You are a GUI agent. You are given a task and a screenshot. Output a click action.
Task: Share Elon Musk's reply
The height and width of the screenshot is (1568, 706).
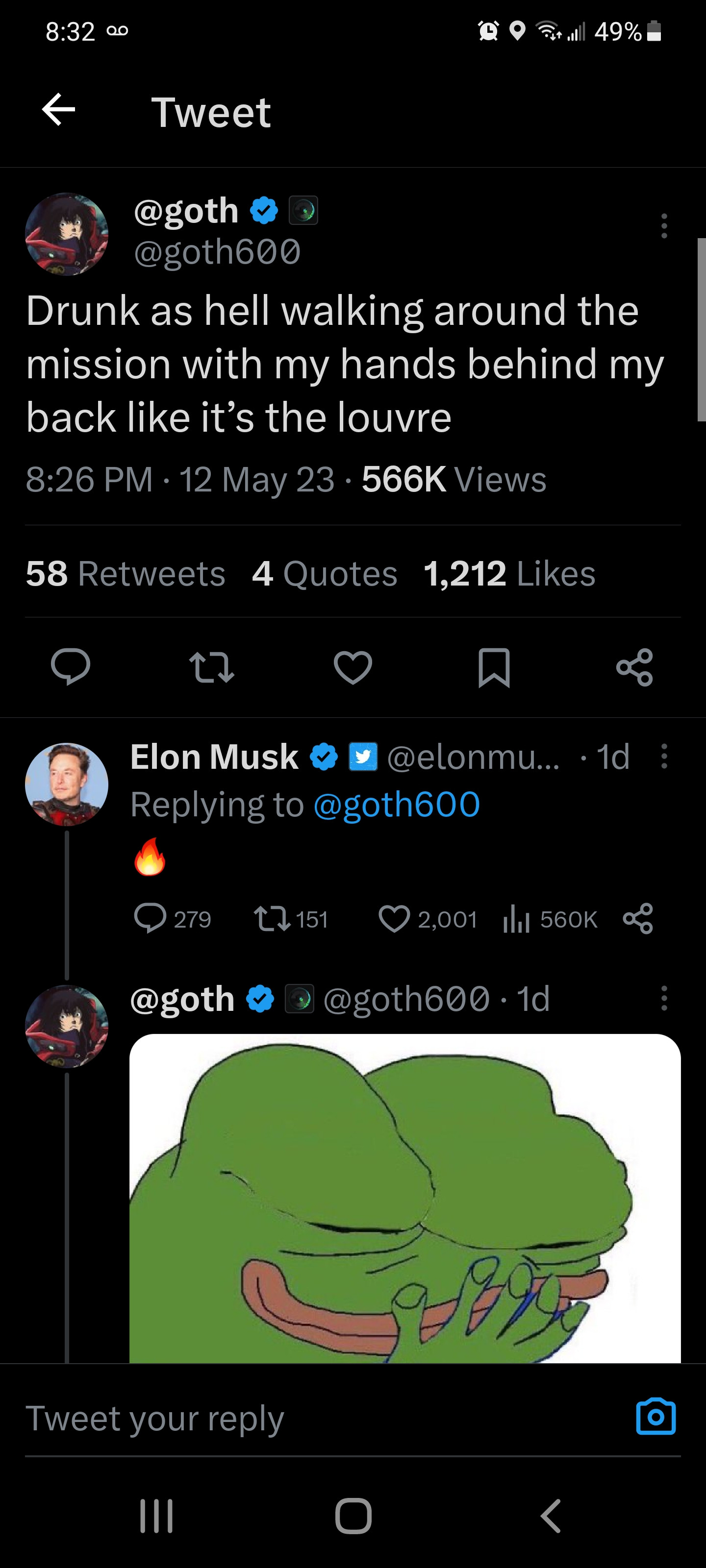coord(638,919)
